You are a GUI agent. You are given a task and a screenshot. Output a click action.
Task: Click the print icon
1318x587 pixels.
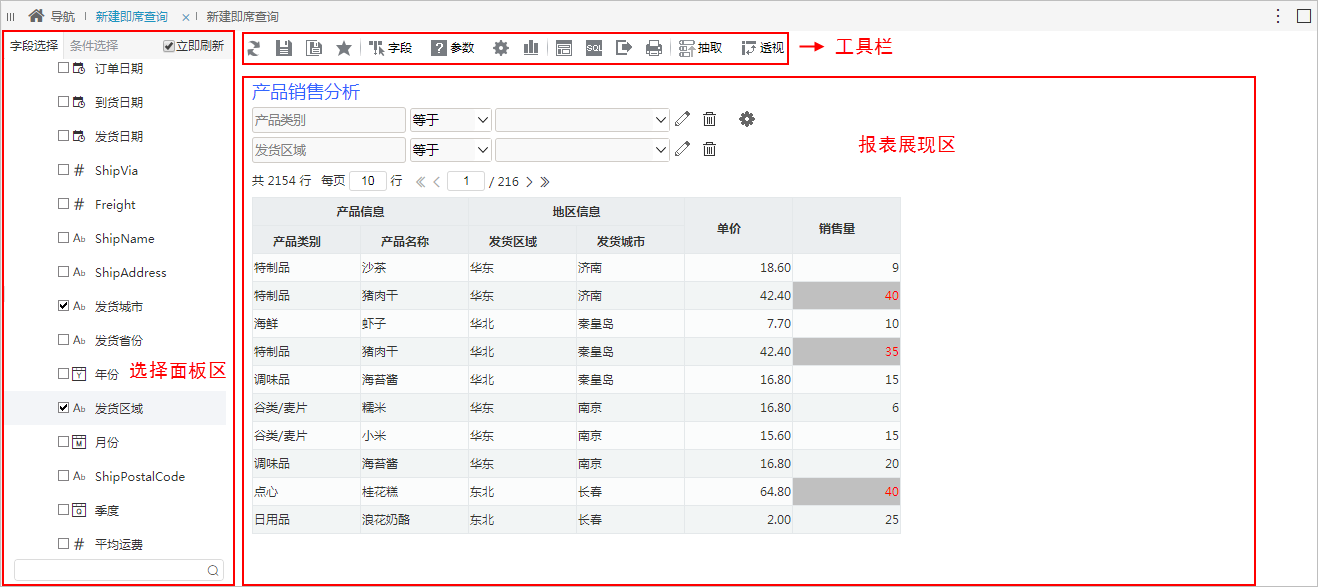tap(654, 47)
